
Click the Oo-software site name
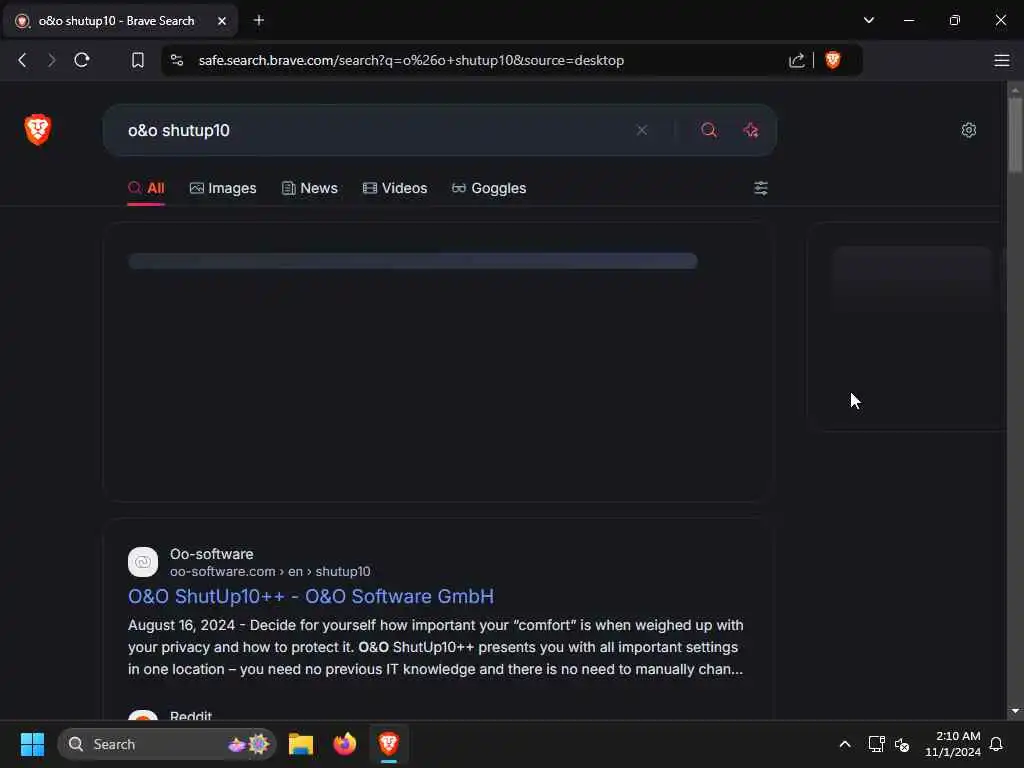(212, 554)
